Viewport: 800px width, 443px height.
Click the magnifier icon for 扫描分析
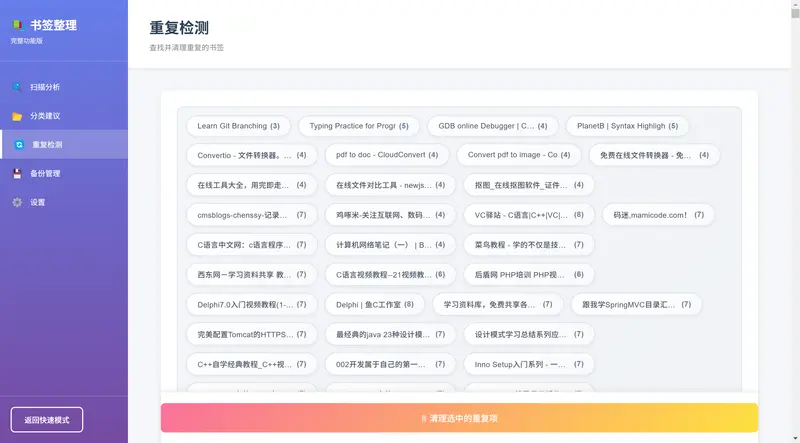[x=17, y=87]
